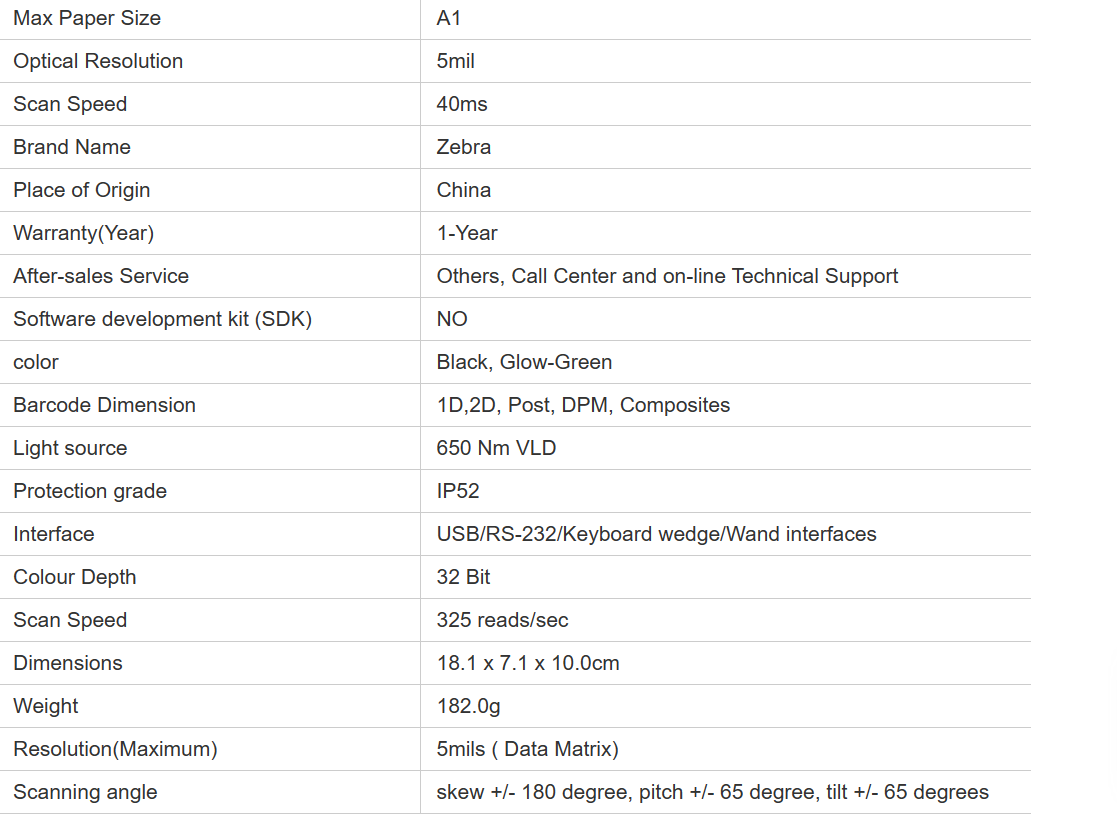Click the "32 Bit" colour depth value
This screenshot has height=817, width=1117.
[463, 577]
